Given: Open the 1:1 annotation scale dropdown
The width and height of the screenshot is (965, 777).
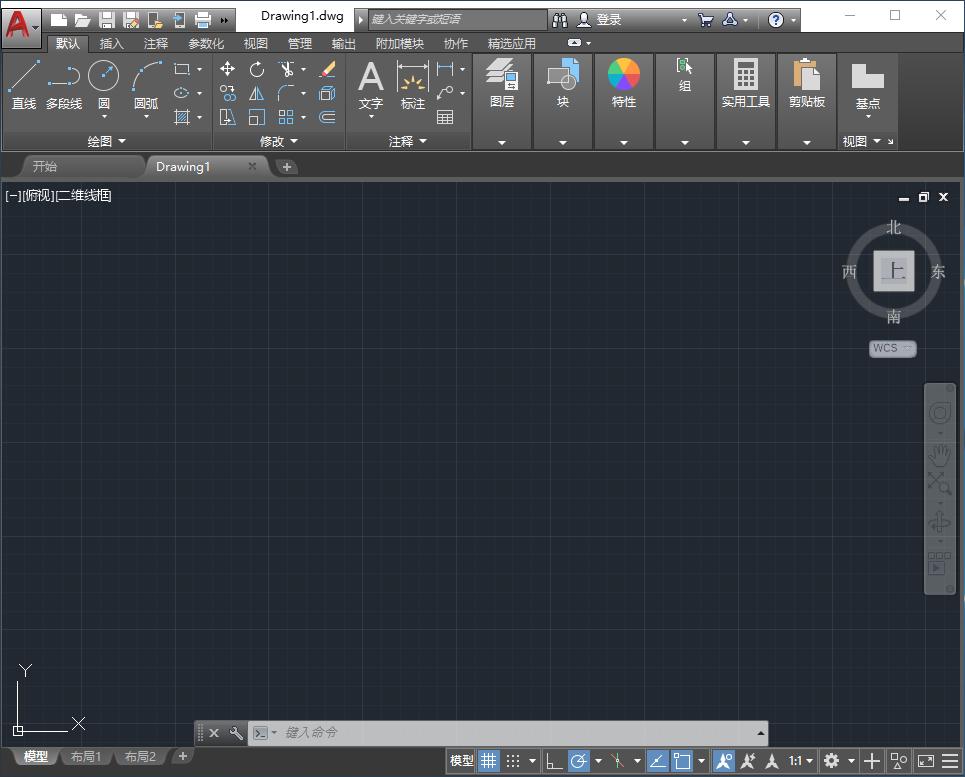Looking at the screenshot, I should point(800,761).
